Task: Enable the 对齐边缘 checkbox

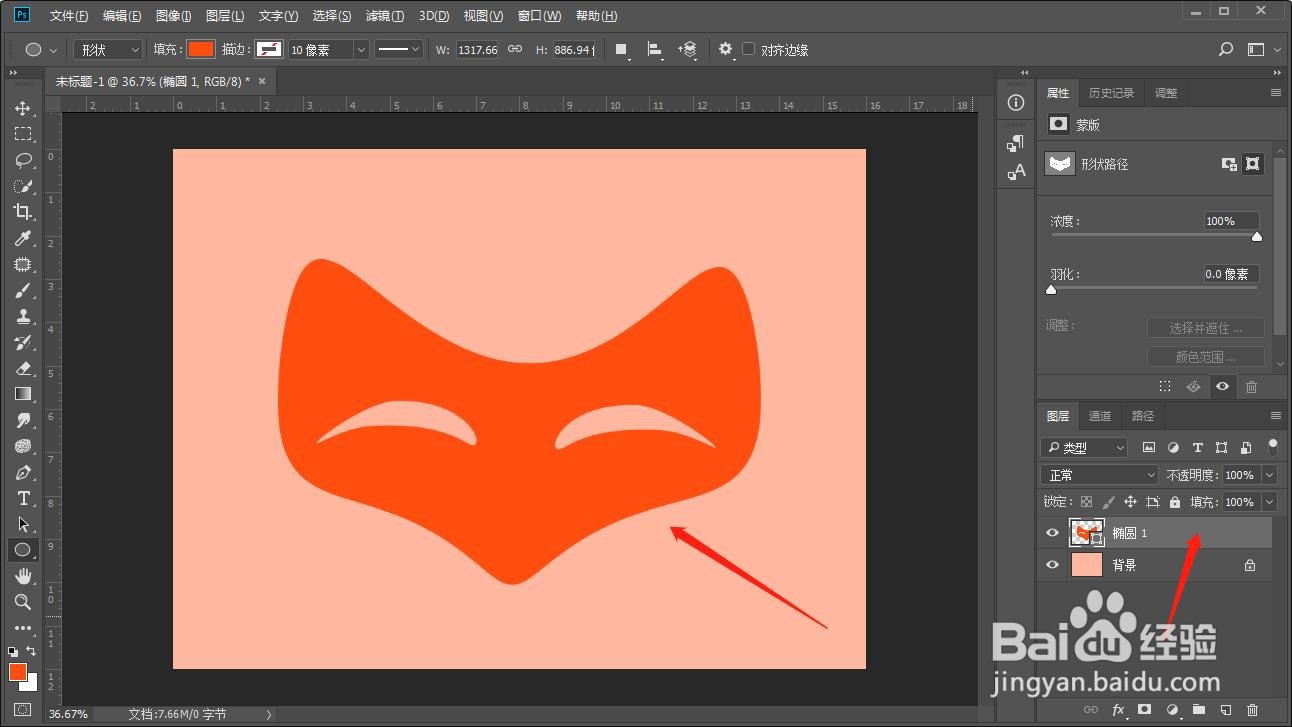Action: coord(748,49)
